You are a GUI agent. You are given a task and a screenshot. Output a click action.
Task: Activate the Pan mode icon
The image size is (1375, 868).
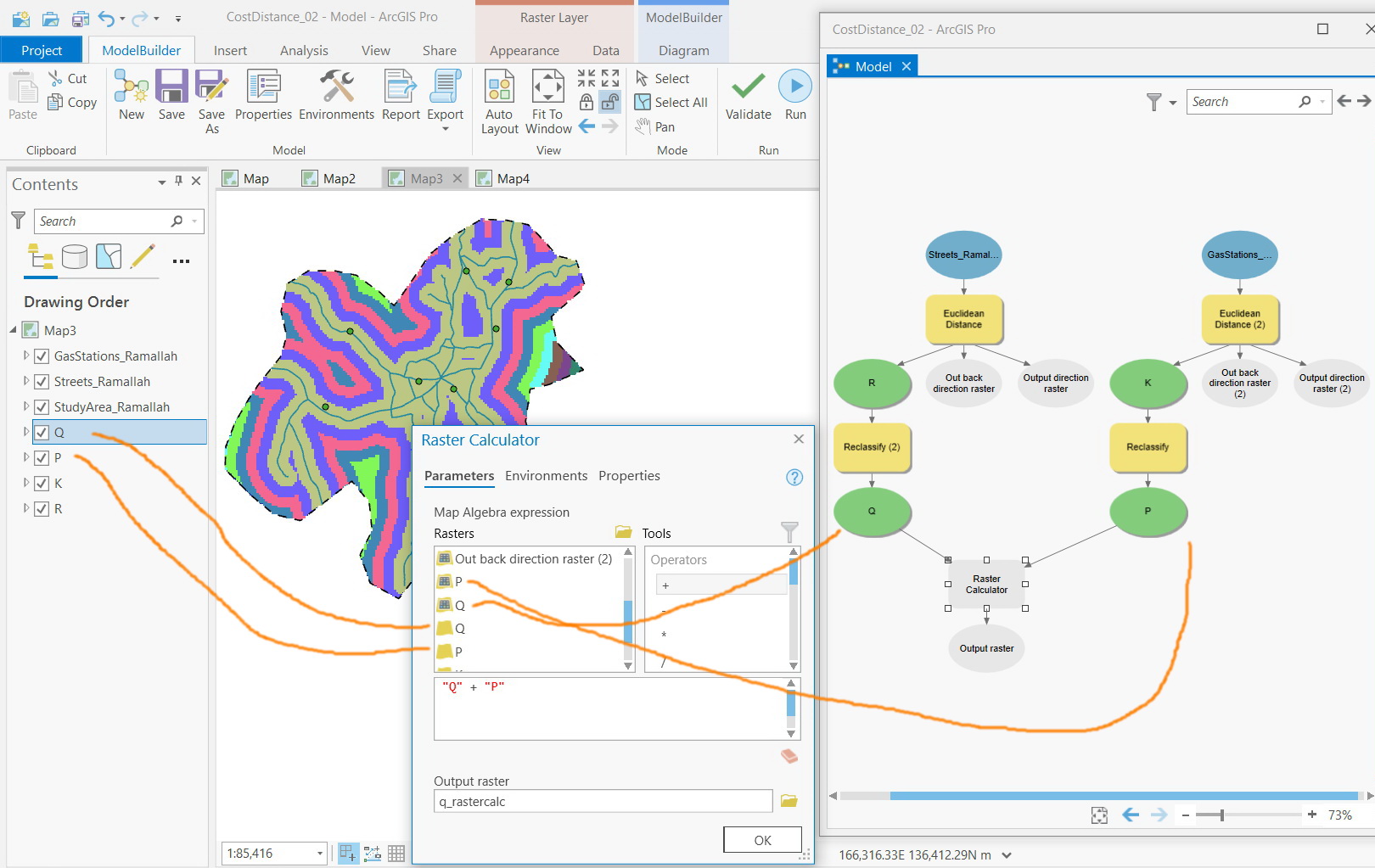[x=643, y=126]
